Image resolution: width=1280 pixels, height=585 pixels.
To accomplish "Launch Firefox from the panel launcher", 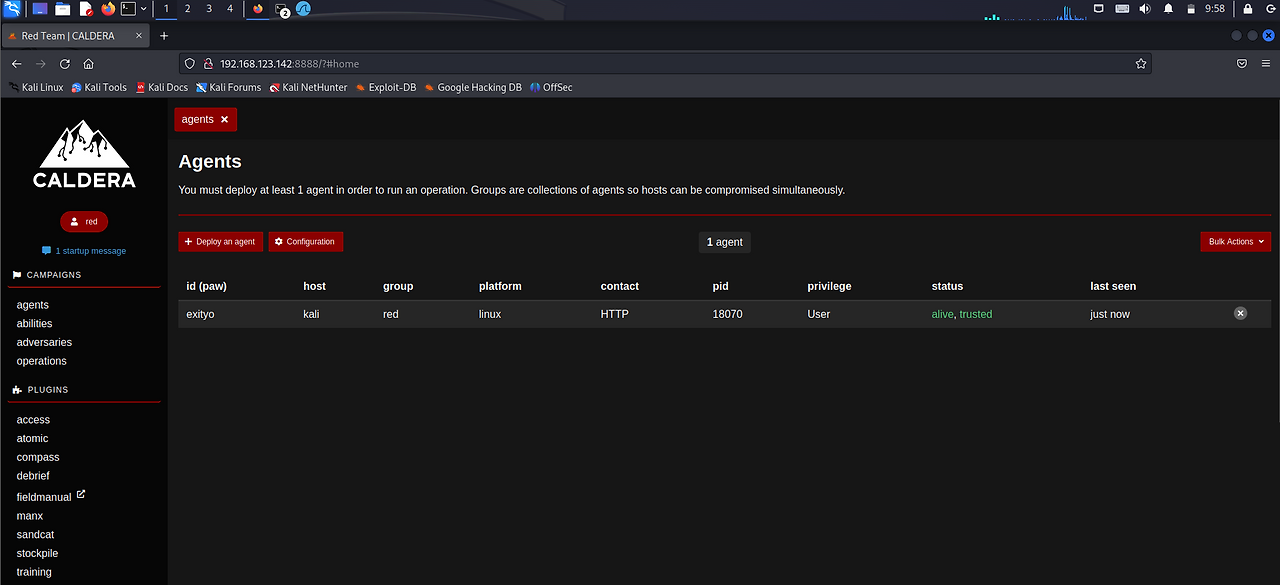I will click(x=108, y=9).
